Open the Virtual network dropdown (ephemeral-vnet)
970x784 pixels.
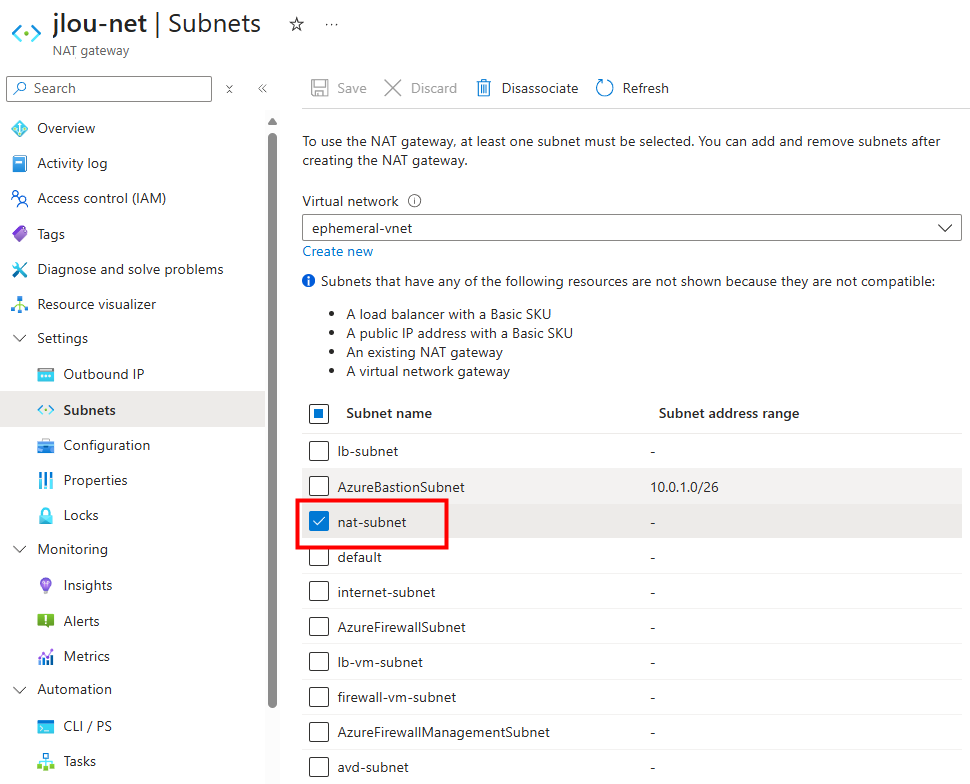[x=632, y=228]
